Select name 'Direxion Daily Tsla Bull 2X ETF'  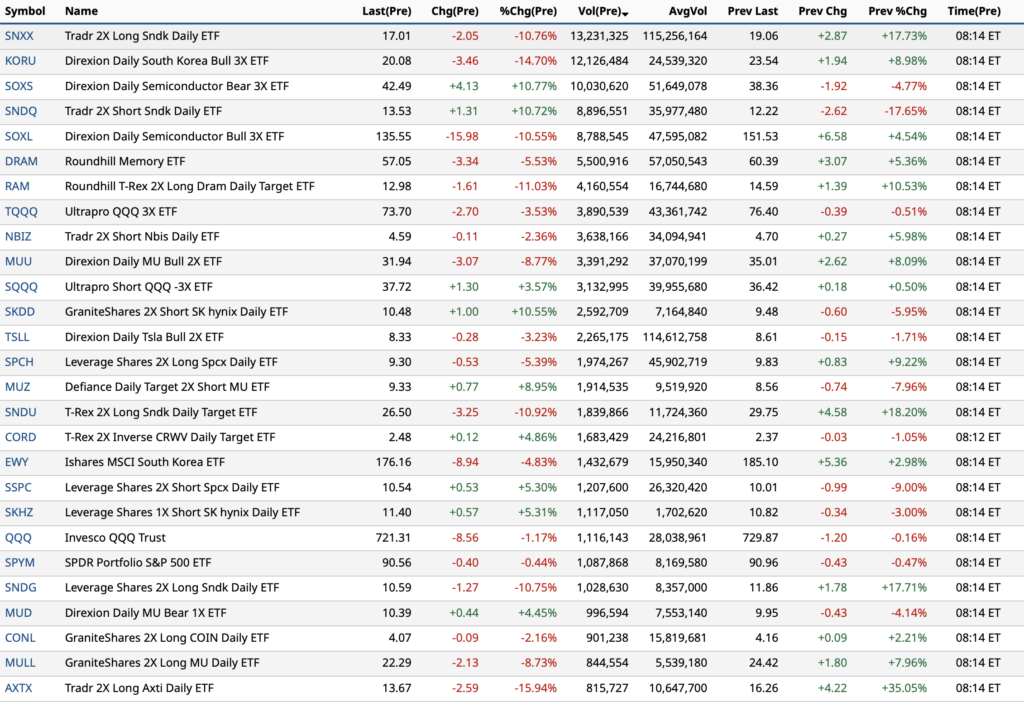coord(144,337)
